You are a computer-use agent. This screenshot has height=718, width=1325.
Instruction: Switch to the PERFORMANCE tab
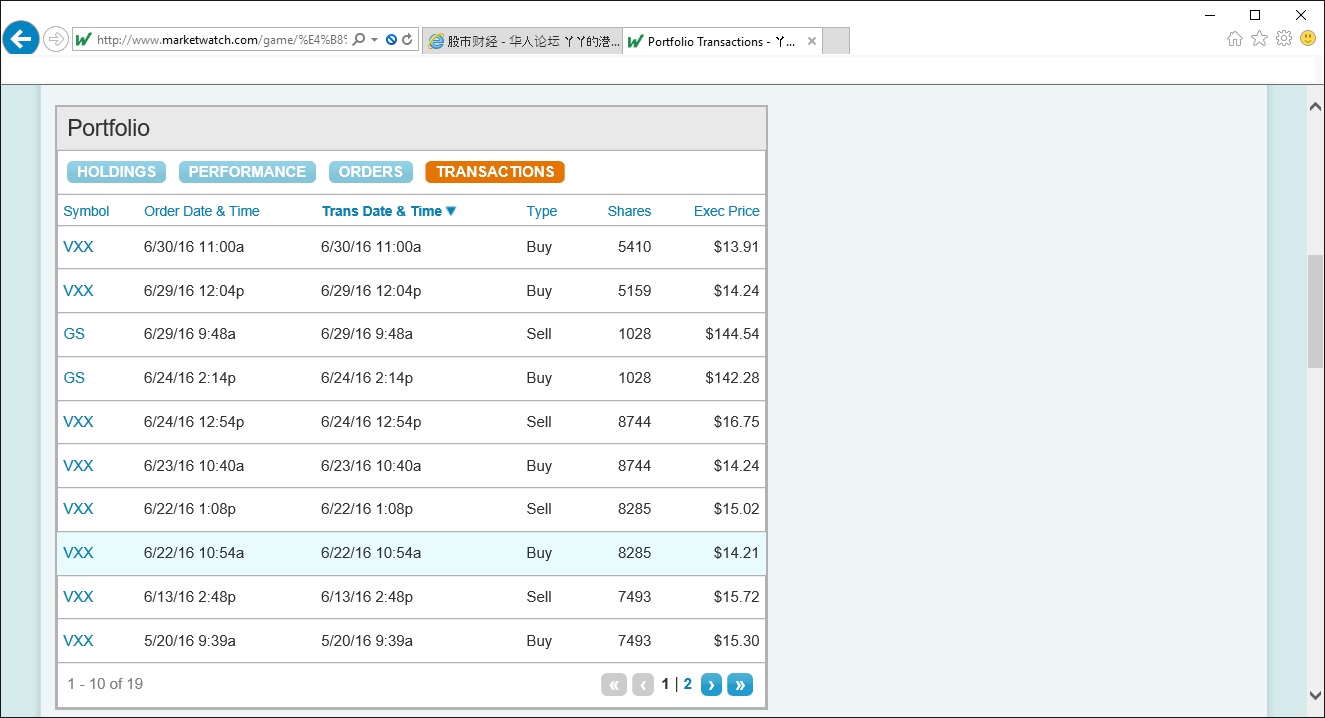pos(247,172)
